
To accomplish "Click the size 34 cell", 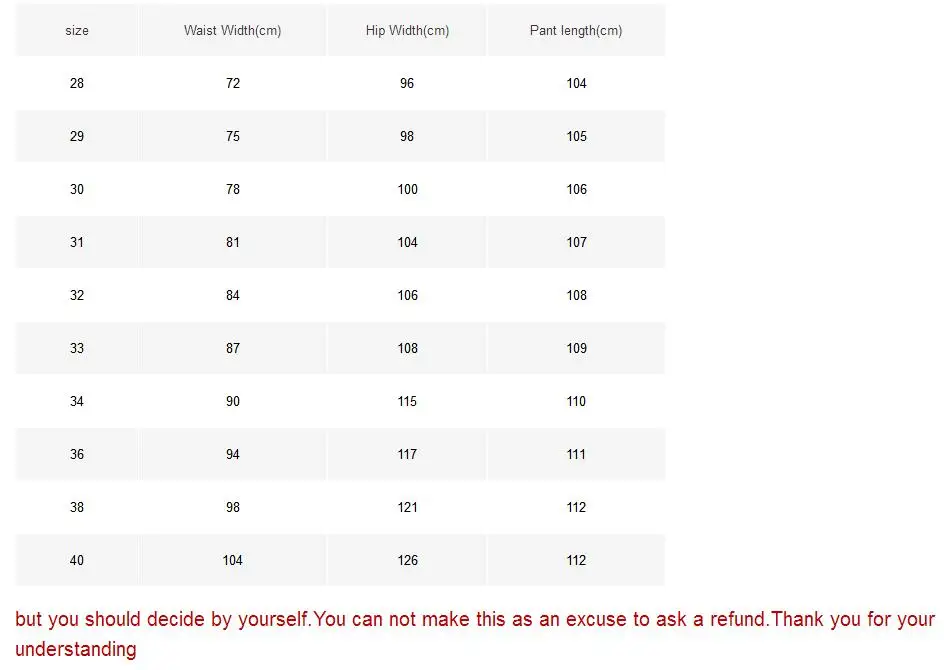I will tap(77, 401).
